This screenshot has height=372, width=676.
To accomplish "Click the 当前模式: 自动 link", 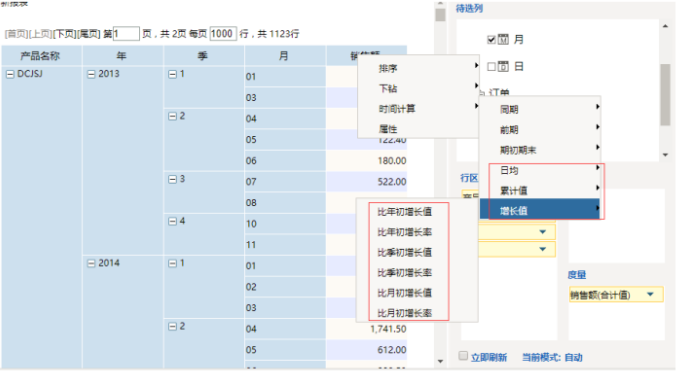I will [x=552, y=357].
